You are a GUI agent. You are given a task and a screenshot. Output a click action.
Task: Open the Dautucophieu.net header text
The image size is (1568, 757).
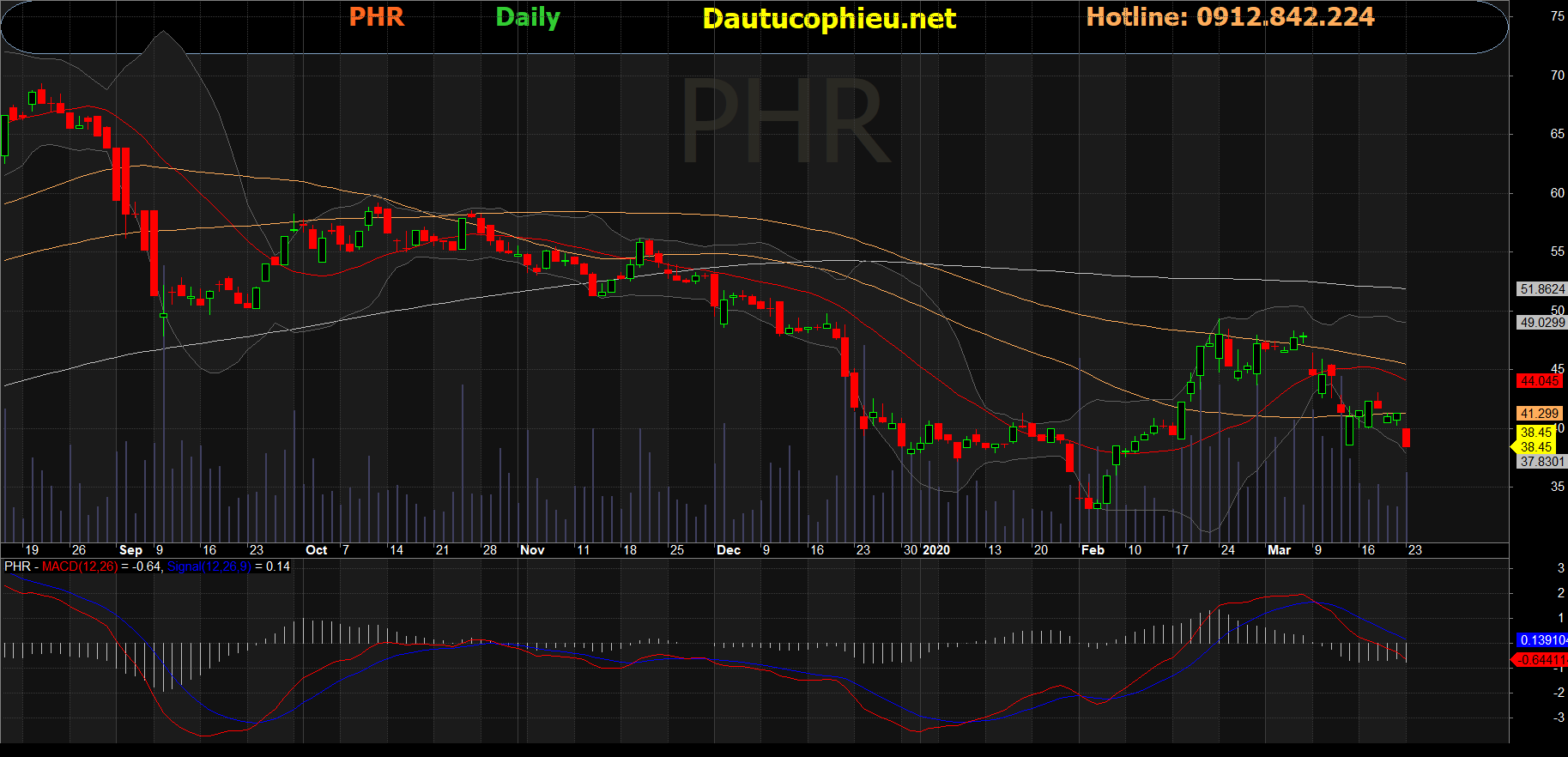coord(829,19)
